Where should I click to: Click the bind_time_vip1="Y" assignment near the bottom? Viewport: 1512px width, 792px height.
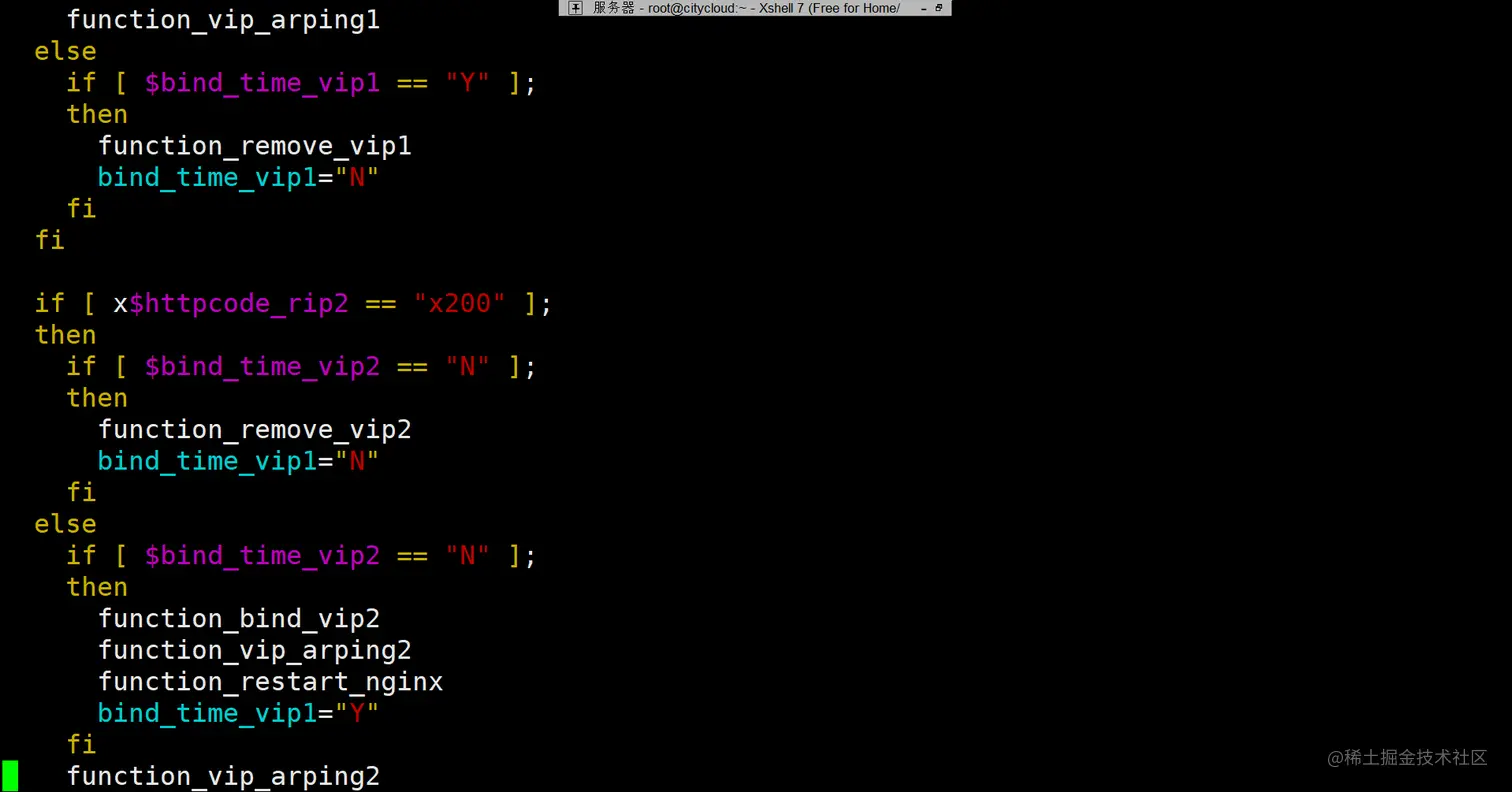click(x=238, y=713)
